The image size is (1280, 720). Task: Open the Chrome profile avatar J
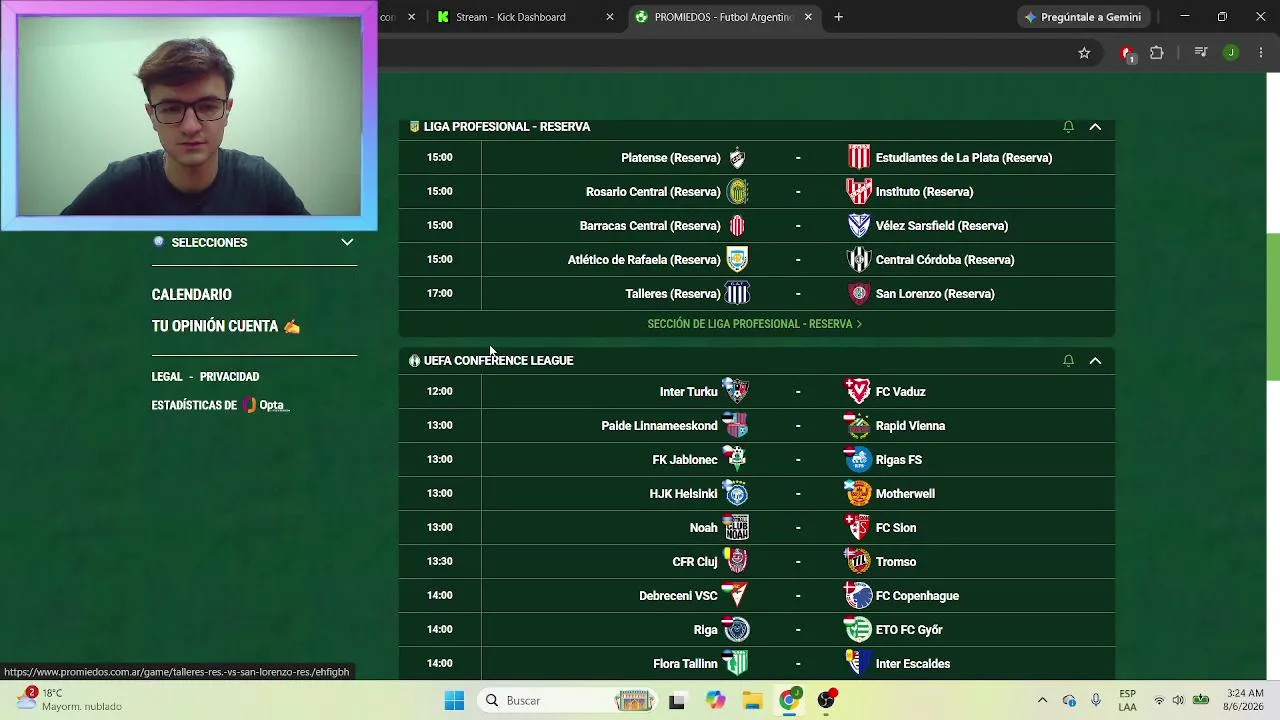(1231, 53)
